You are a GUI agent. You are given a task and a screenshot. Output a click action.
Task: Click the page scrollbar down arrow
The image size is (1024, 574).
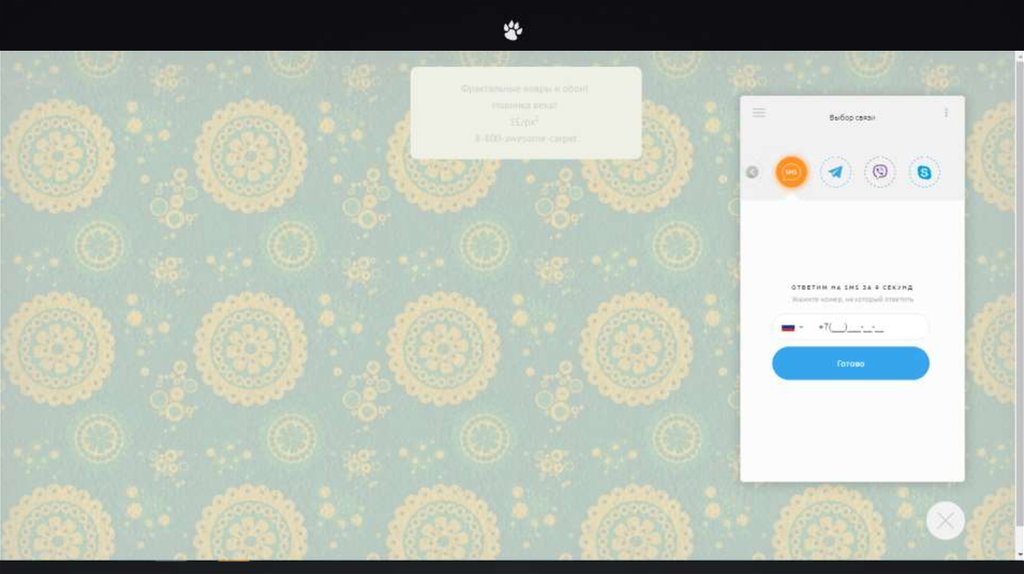pyautogui.click(x=1018, y=553)
